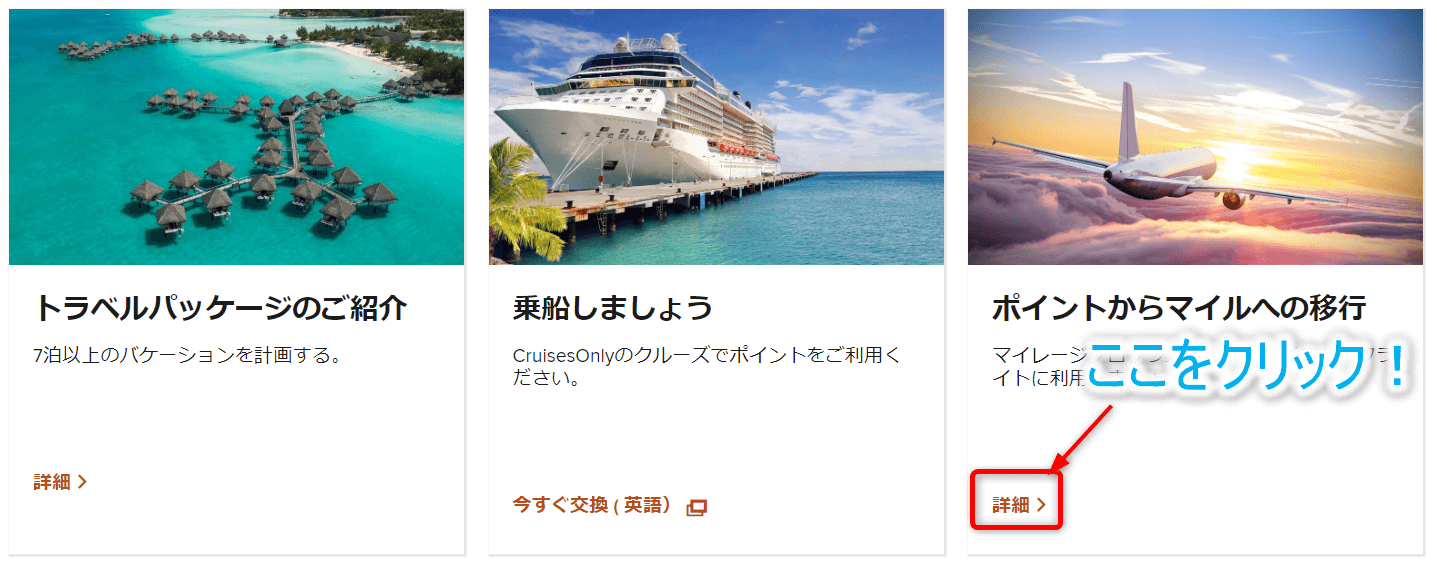Click the airplane tail fin in the sunset photo
This screenshot has width=1437, height=563.
click(x=1128, y=120)
